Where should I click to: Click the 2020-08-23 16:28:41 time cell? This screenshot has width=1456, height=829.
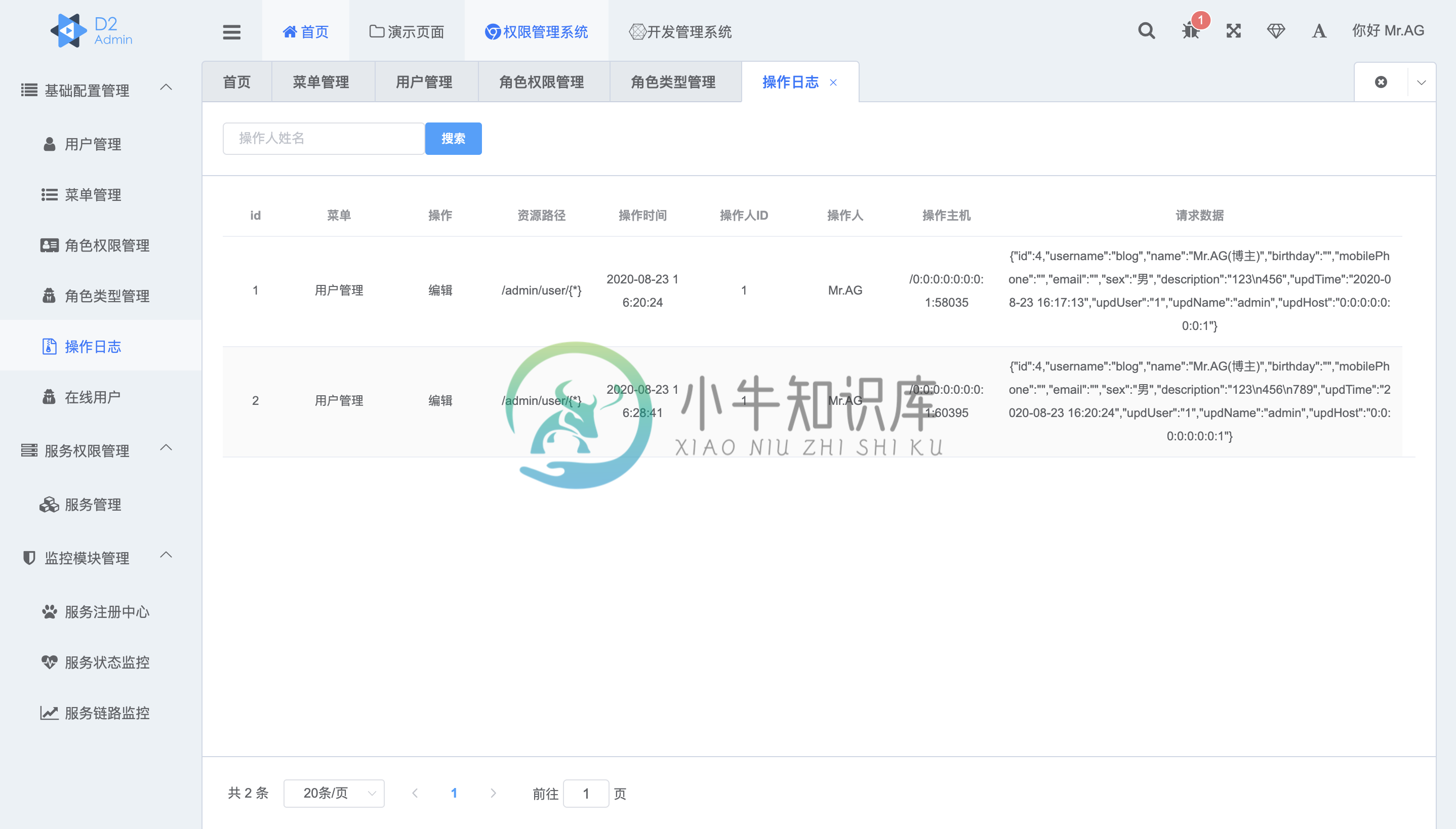pyautogui.click(x=642, y=401)
